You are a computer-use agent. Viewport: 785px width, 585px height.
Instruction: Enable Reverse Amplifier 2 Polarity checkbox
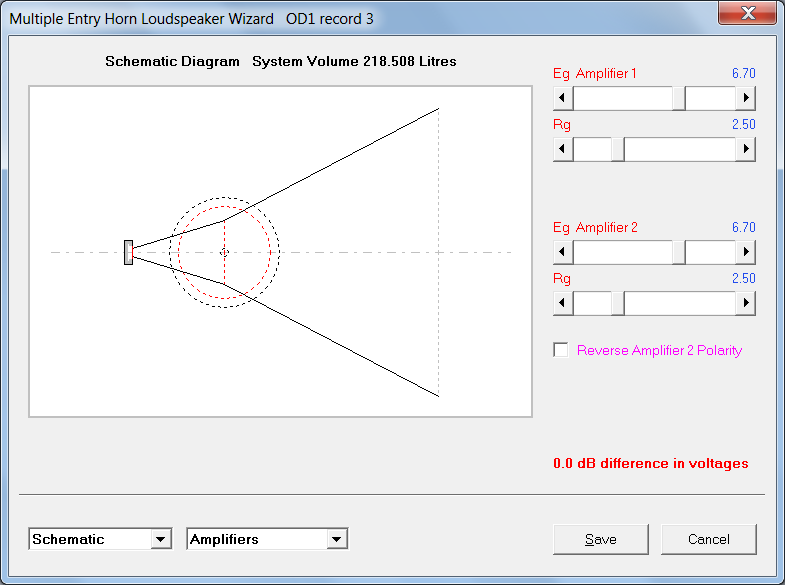561,350
